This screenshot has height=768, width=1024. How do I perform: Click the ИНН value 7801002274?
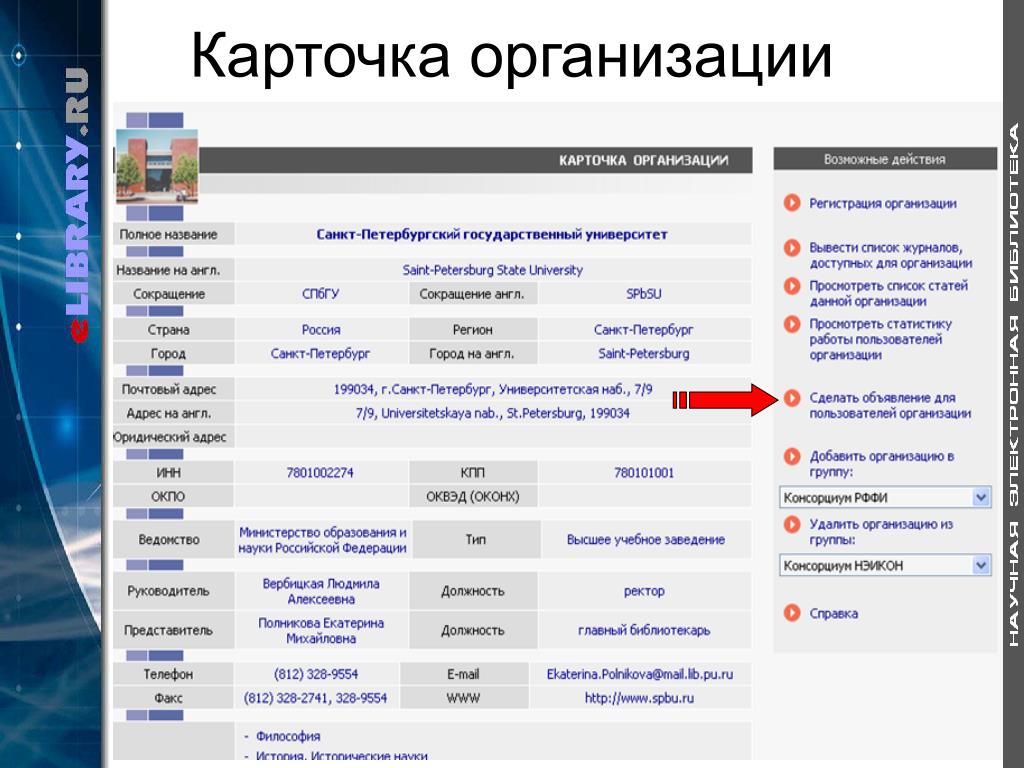tap(320, 472)
